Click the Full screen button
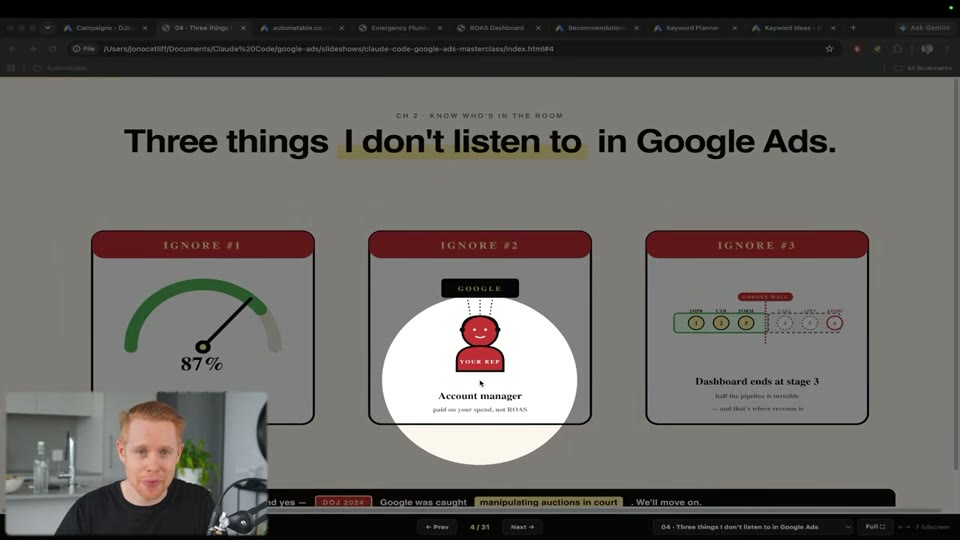Screen dimensions: 960x540 pyautogui.click(x=875, y=527)
